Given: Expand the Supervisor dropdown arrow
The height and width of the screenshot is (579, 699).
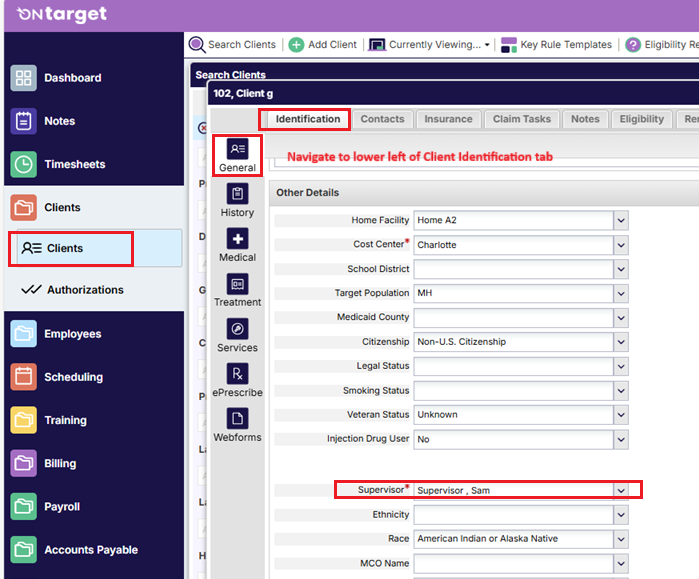Looking at the screenshot, I should [x=621, y=490].
